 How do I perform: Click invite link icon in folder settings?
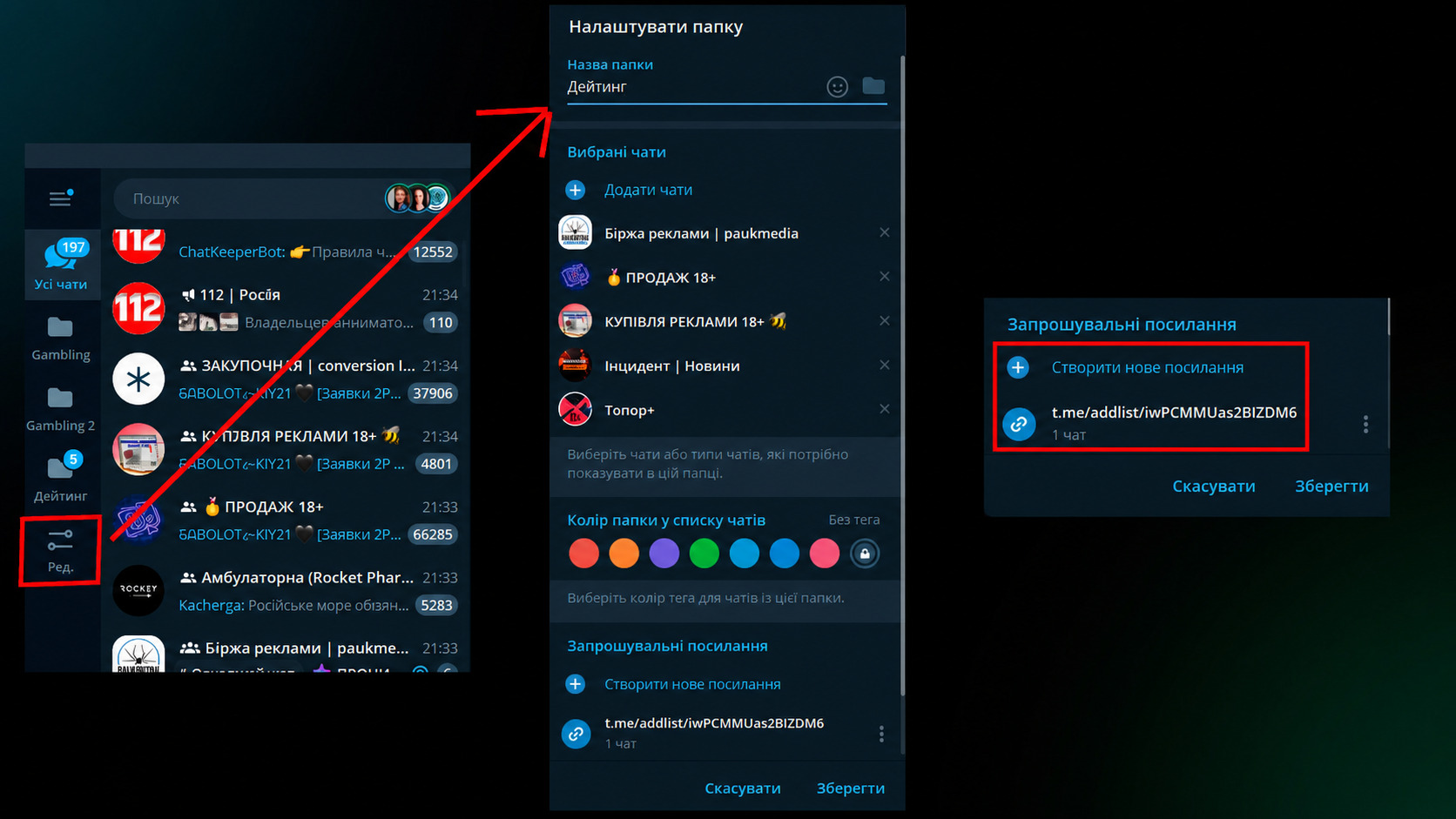[x=576, y=734]
